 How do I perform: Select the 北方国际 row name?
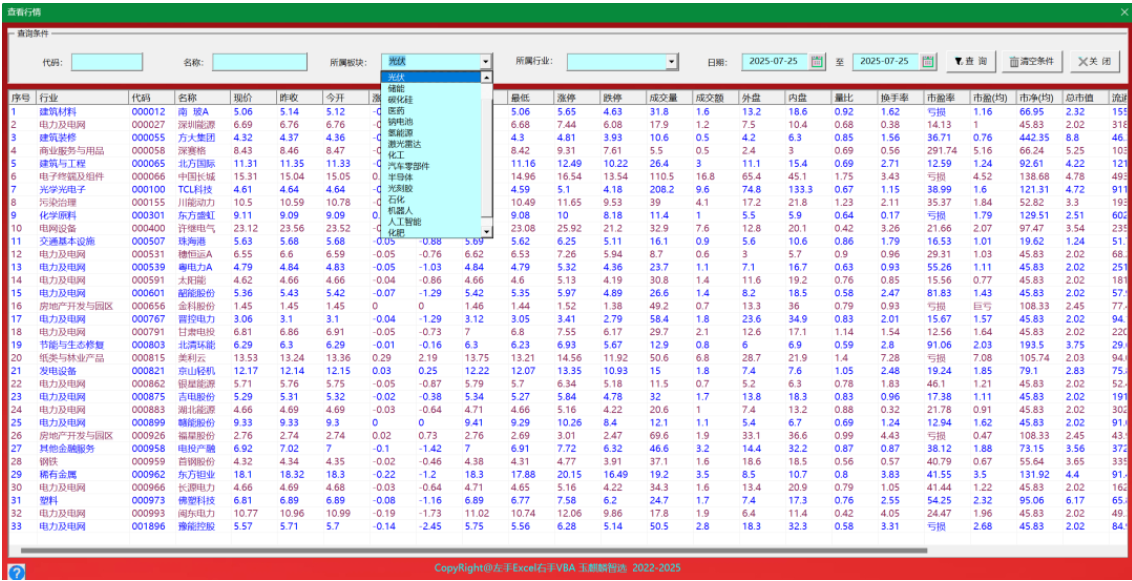[196, 163]
